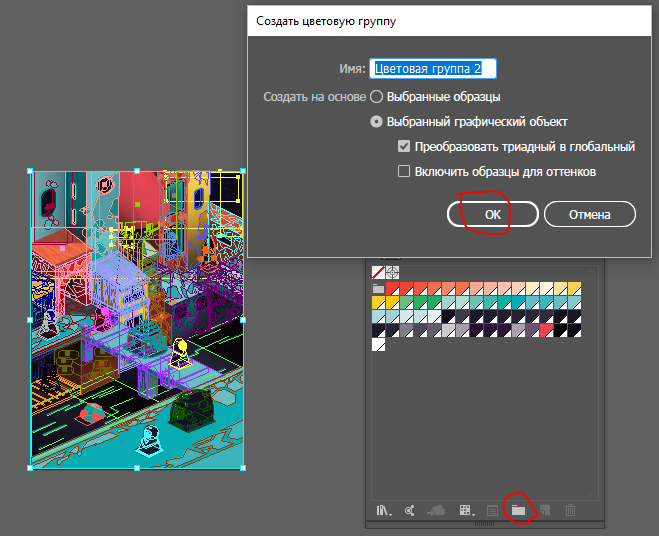Viewport: 659px width, 536px height.
Task: Click the New Swatch icon
Action: tap(544, 510)
